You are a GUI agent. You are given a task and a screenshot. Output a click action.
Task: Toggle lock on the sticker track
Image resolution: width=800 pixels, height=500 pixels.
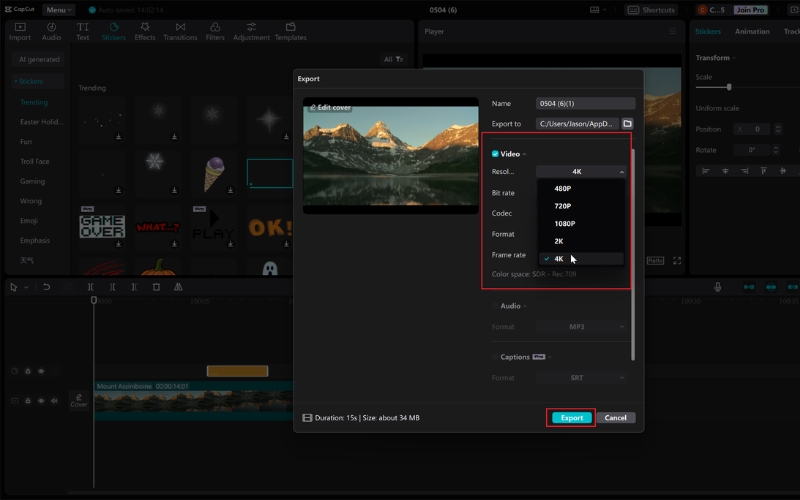(x=28, y=371)
